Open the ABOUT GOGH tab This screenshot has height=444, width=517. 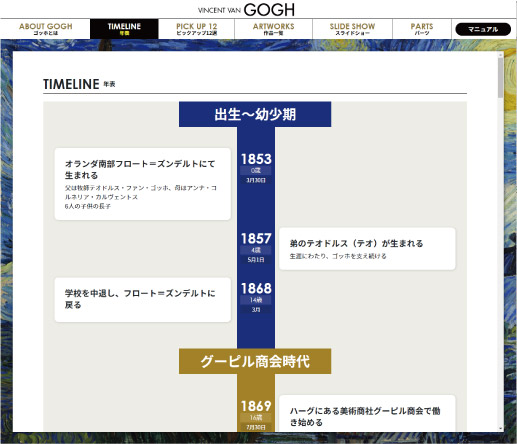(45, 29)
